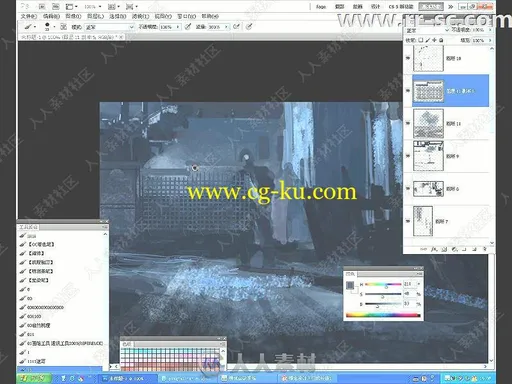Toggle lock transparent pixels in Layers panel
The image size is (512, 384).
(421, 40)
